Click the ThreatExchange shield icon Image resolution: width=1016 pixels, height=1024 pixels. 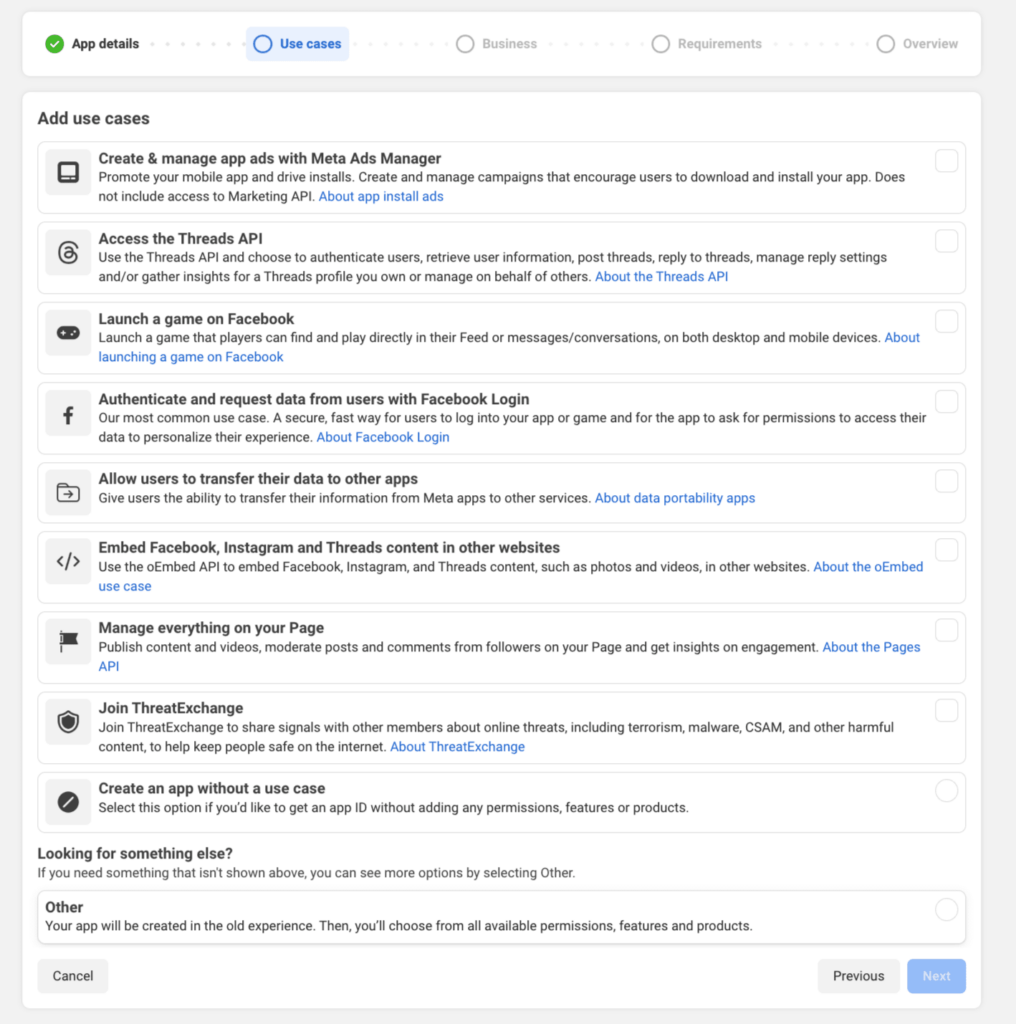68,722
